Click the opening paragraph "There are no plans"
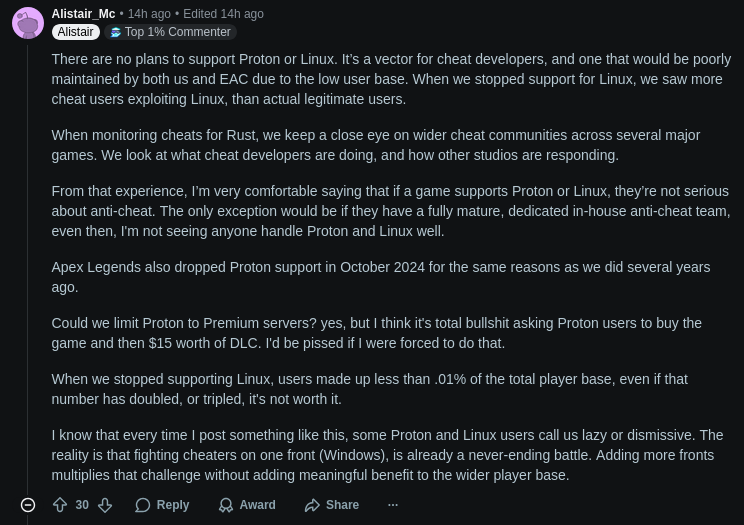Screen dimensions: 744x525 click(390, 79)
